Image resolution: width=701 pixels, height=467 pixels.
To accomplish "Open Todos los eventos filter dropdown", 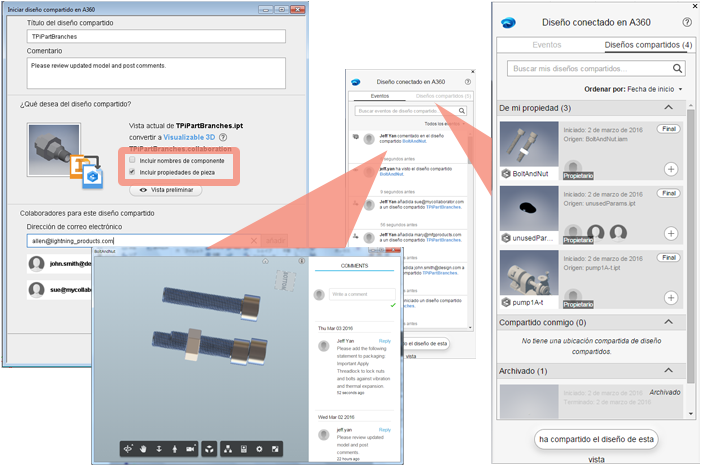I will tap(444, 124).
